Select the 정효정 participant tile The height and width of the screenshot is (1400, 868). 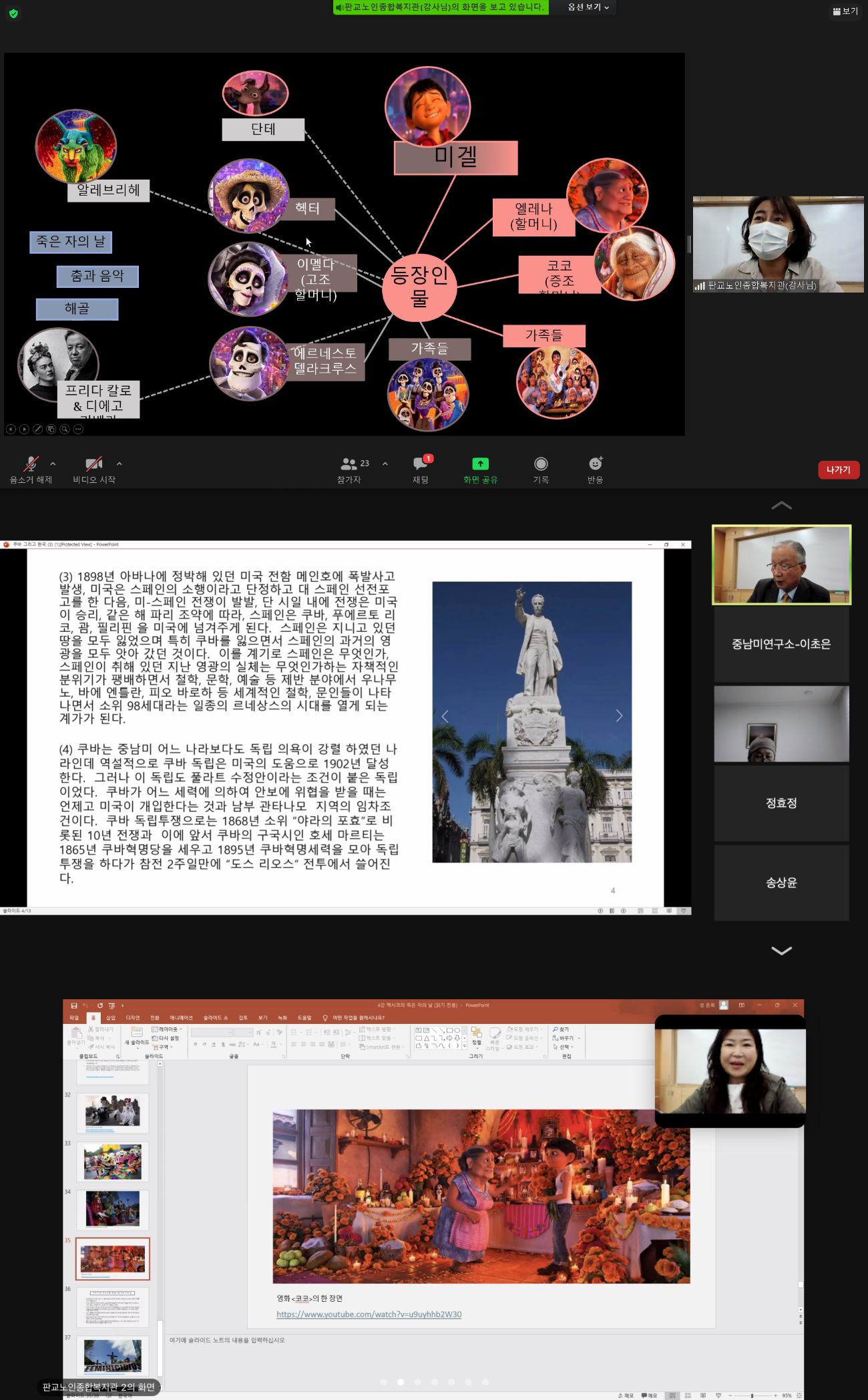(782, 803)
